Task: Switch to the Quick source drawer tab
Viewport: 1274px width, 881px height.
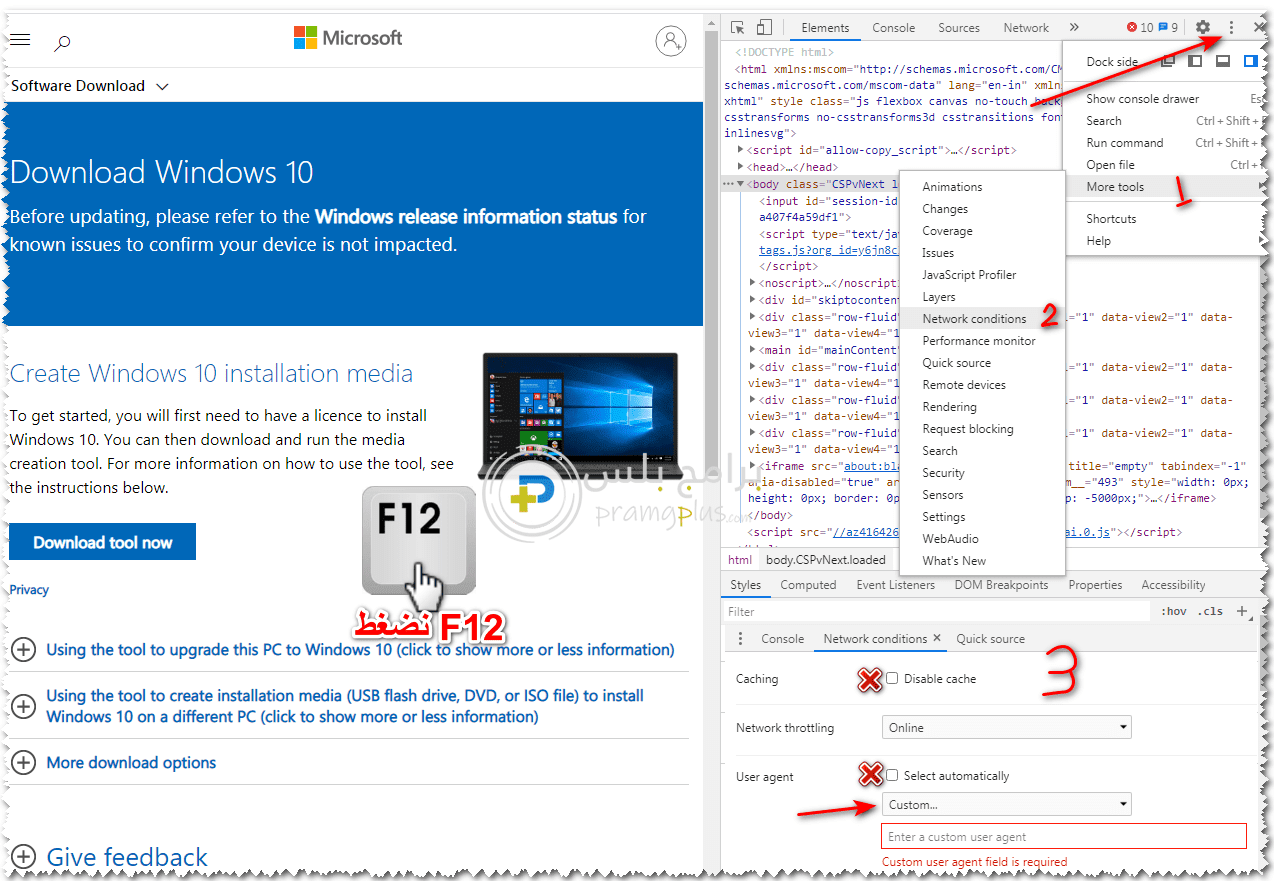Action: click(x=990, y=638)
